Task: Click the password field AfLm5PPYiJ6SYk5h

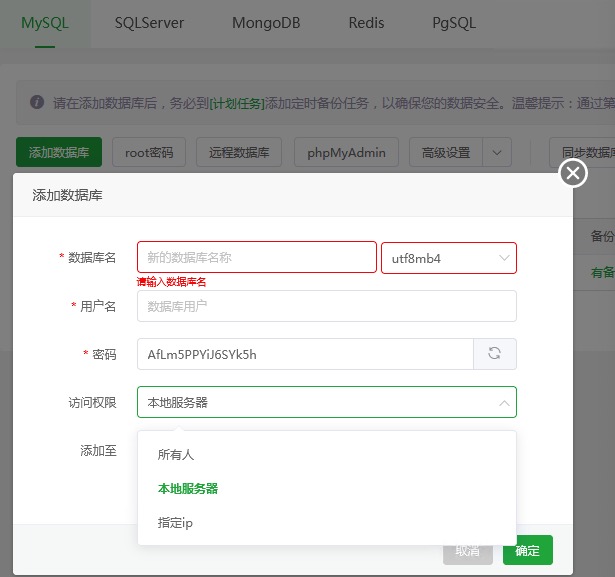Action: [305, 354]
